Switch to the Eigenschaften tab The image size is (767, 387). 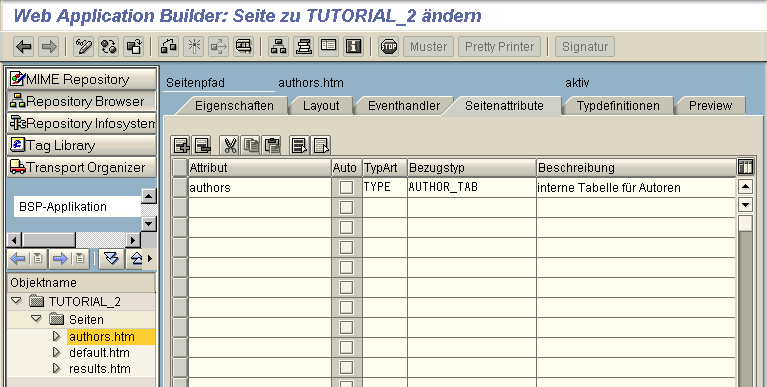(x=234, y=106)
